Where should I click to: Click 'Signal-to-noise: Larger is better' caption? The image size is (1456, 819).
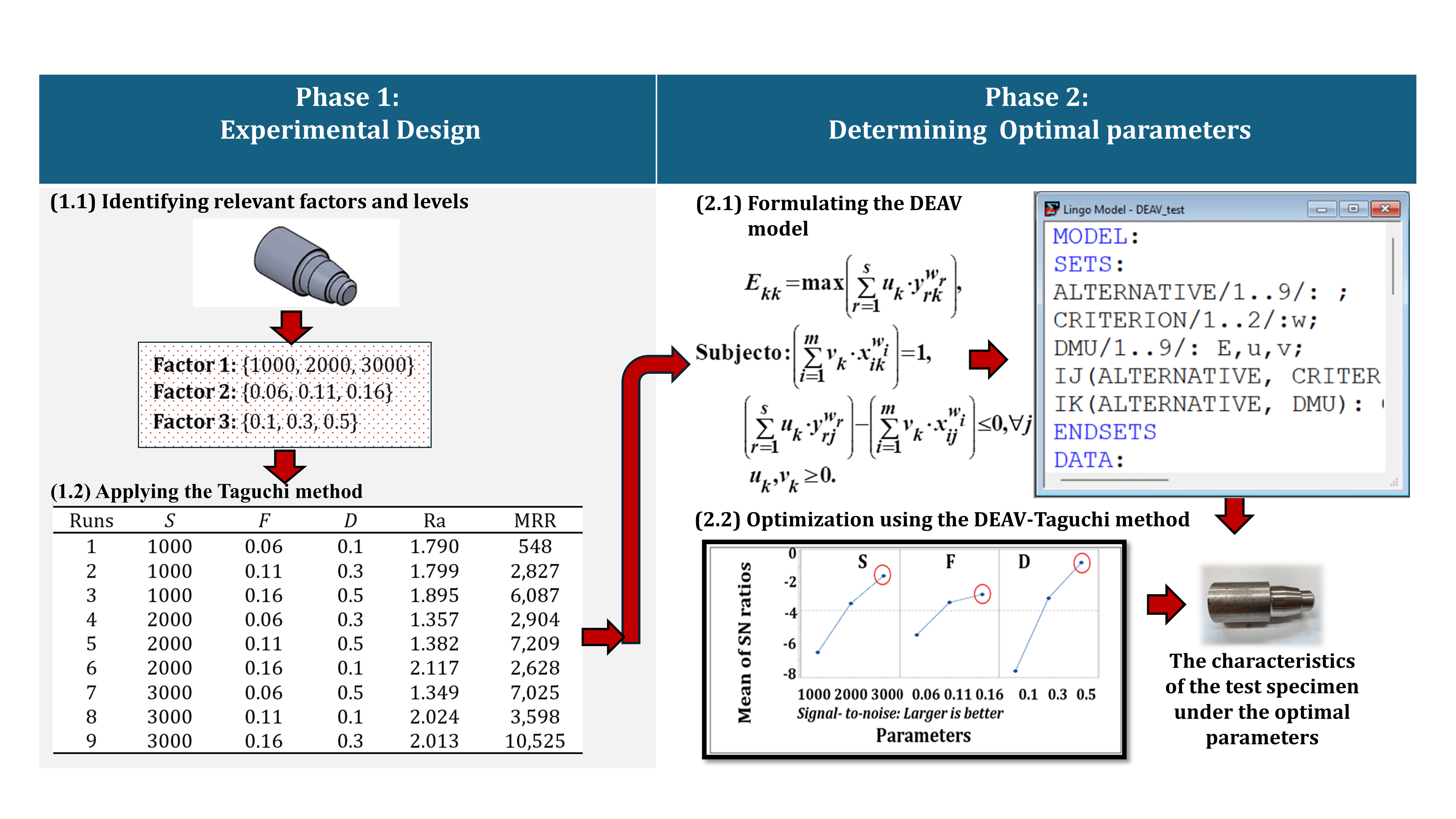pyautogui.click(x=900, y=713)
